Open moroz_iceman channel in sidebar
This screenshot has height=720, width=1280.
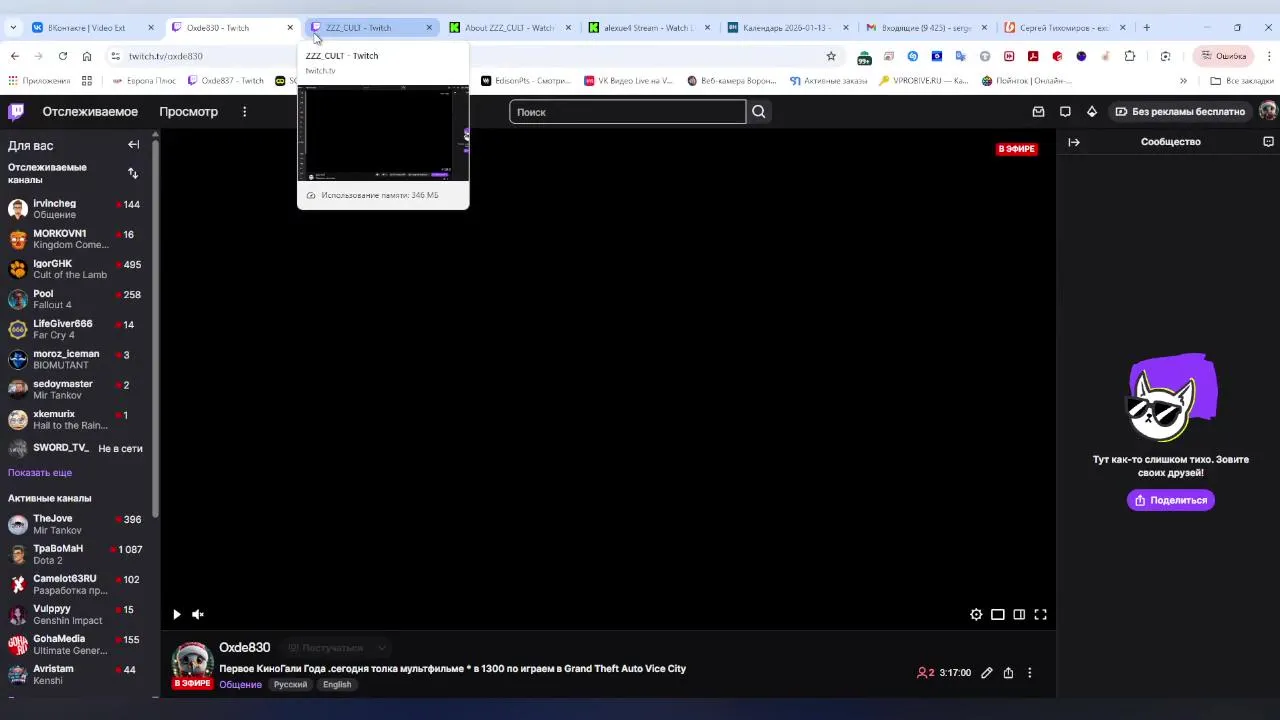point(77,359)
